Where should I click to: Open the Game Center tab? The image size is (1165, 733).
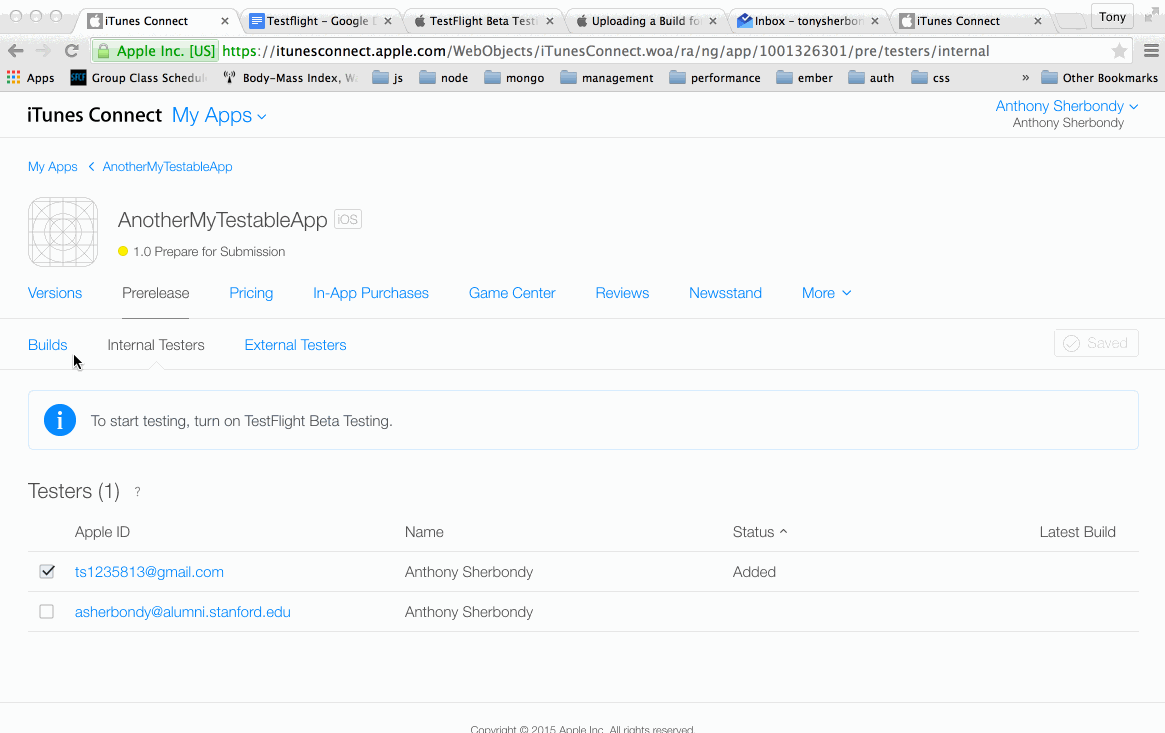(512, 293)
